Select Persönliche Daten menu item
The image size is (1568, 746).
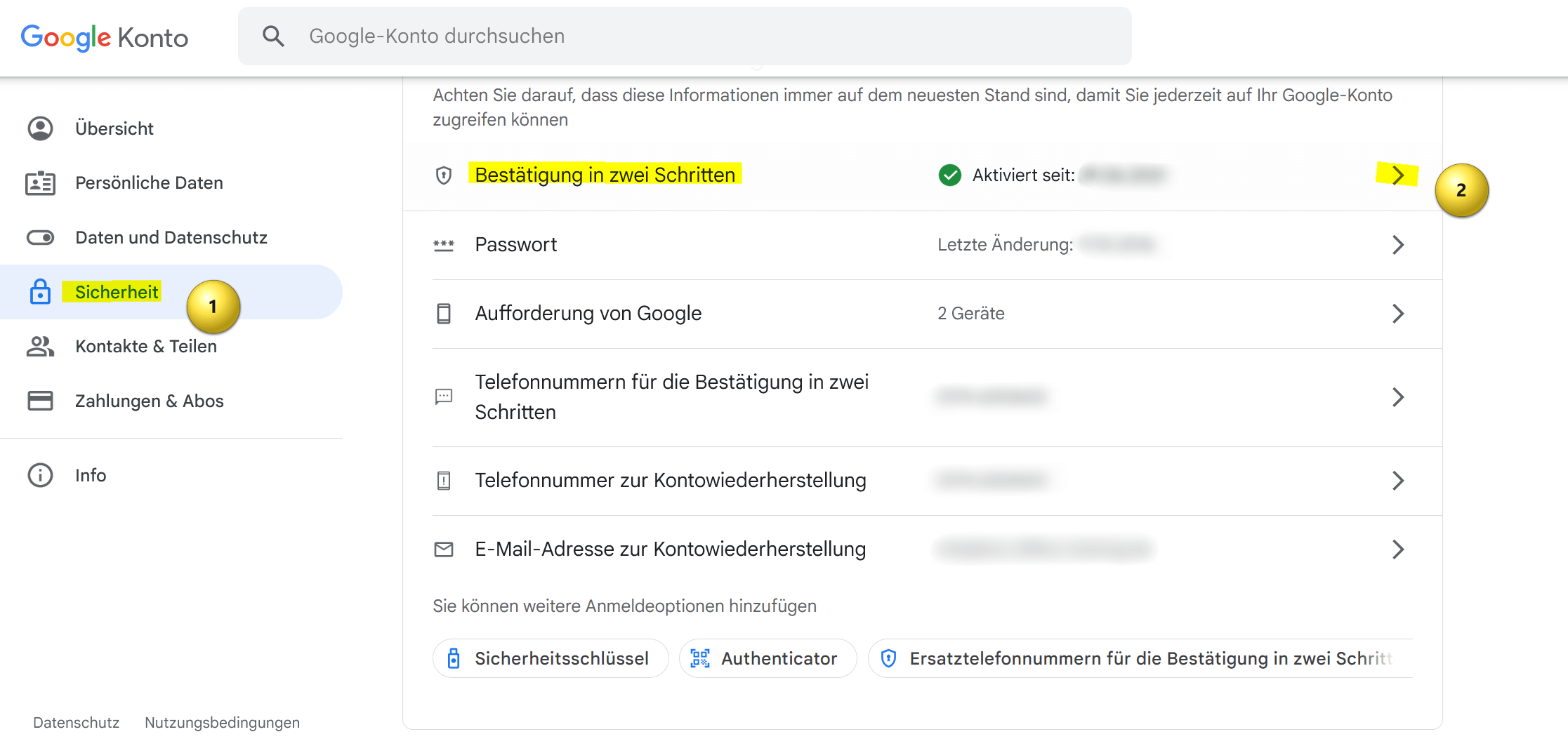tap(149, 183)
